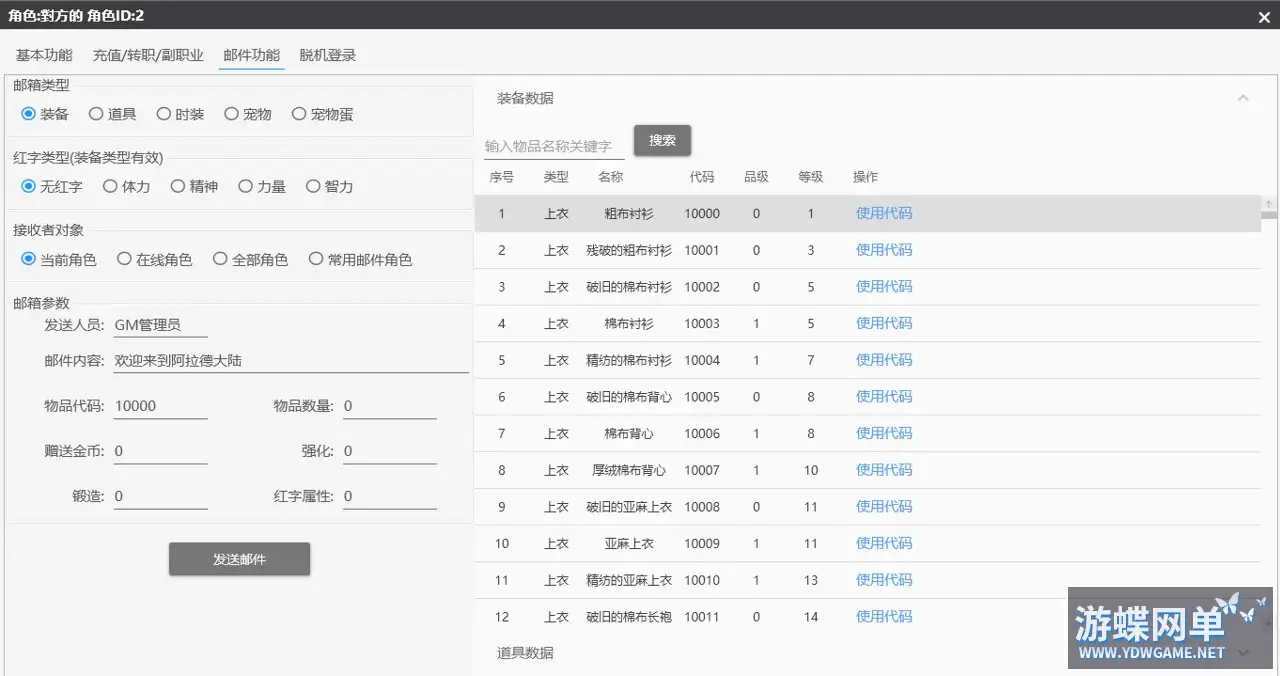Select code cell 10005
Viewport: 1280px width, 676px height.
pos(702,397)
